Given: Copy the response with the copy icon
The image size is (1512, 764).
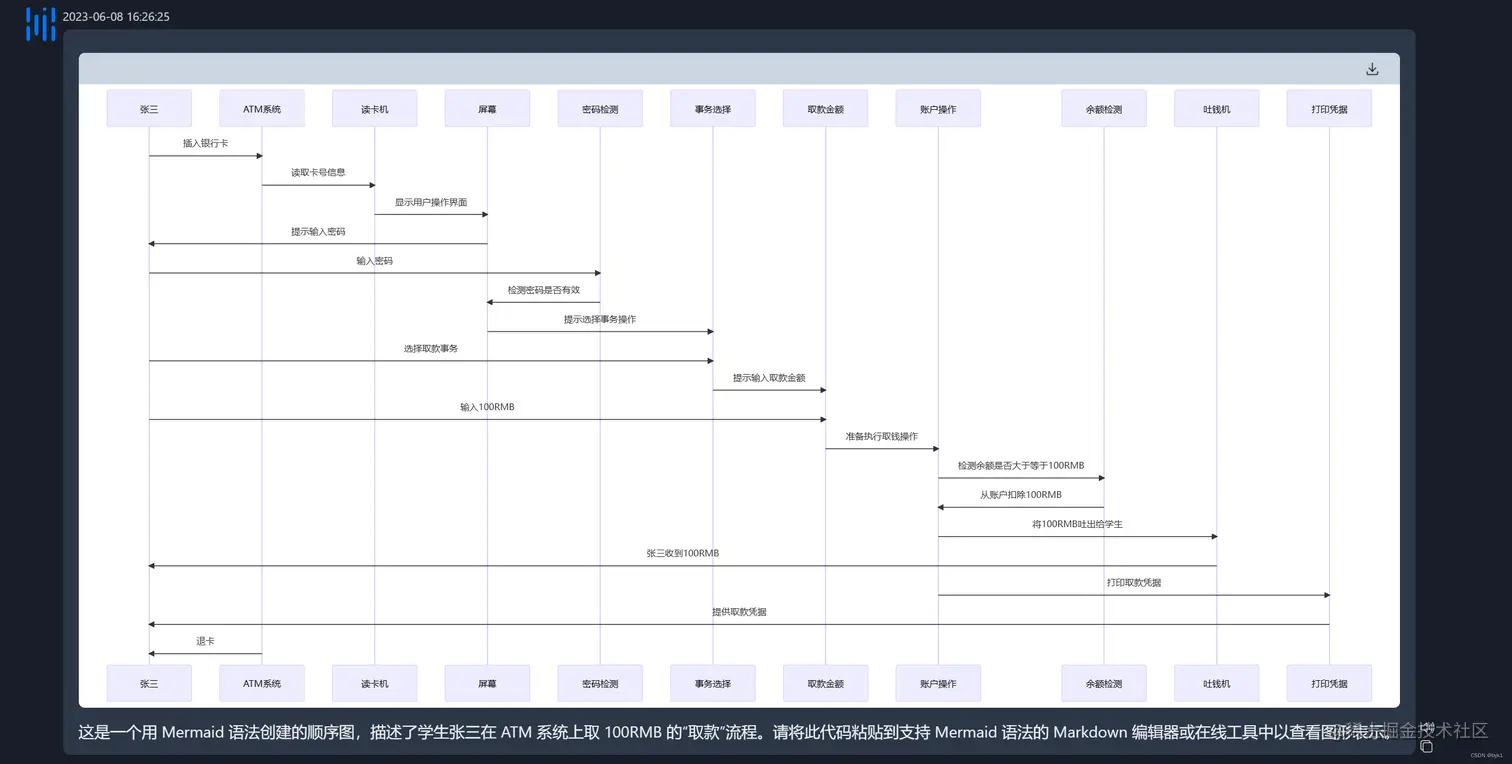Looking at the screenshot, I should [1426, 746].
